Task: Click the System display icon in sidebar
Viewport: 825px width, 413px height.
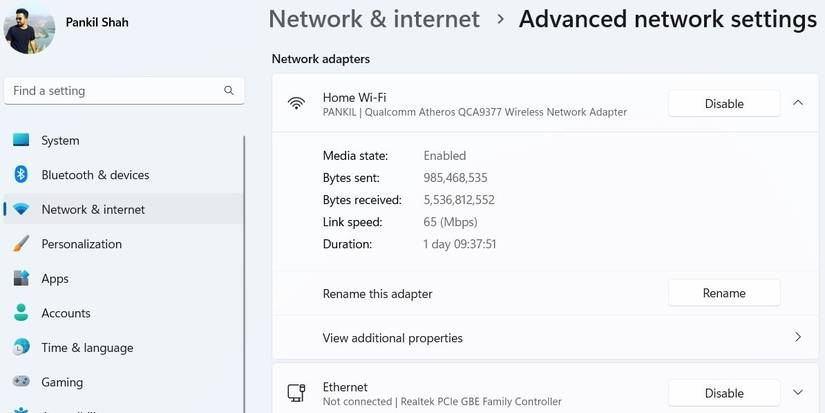Action: (21, 141)
